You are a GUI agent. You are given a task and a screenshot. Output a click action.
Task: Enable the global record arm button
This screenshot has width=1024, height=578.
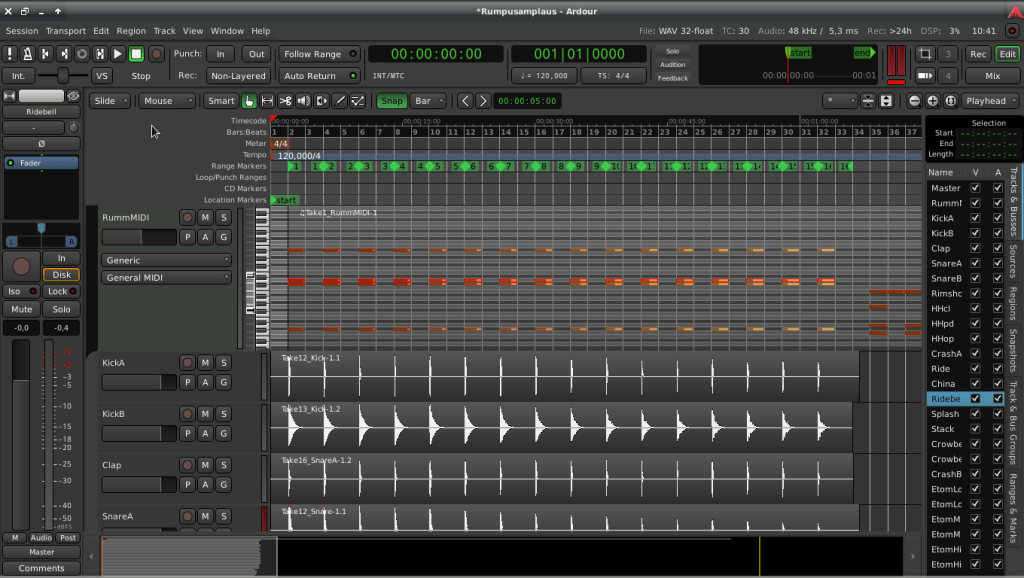[x=155, y=54]
